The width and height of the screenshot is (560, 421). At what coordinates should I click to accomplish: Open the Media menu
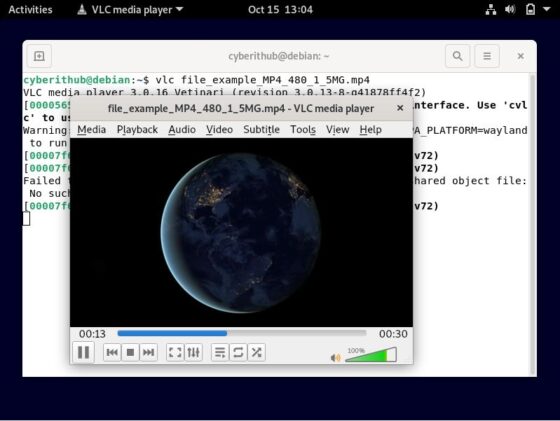click(91, 129)
